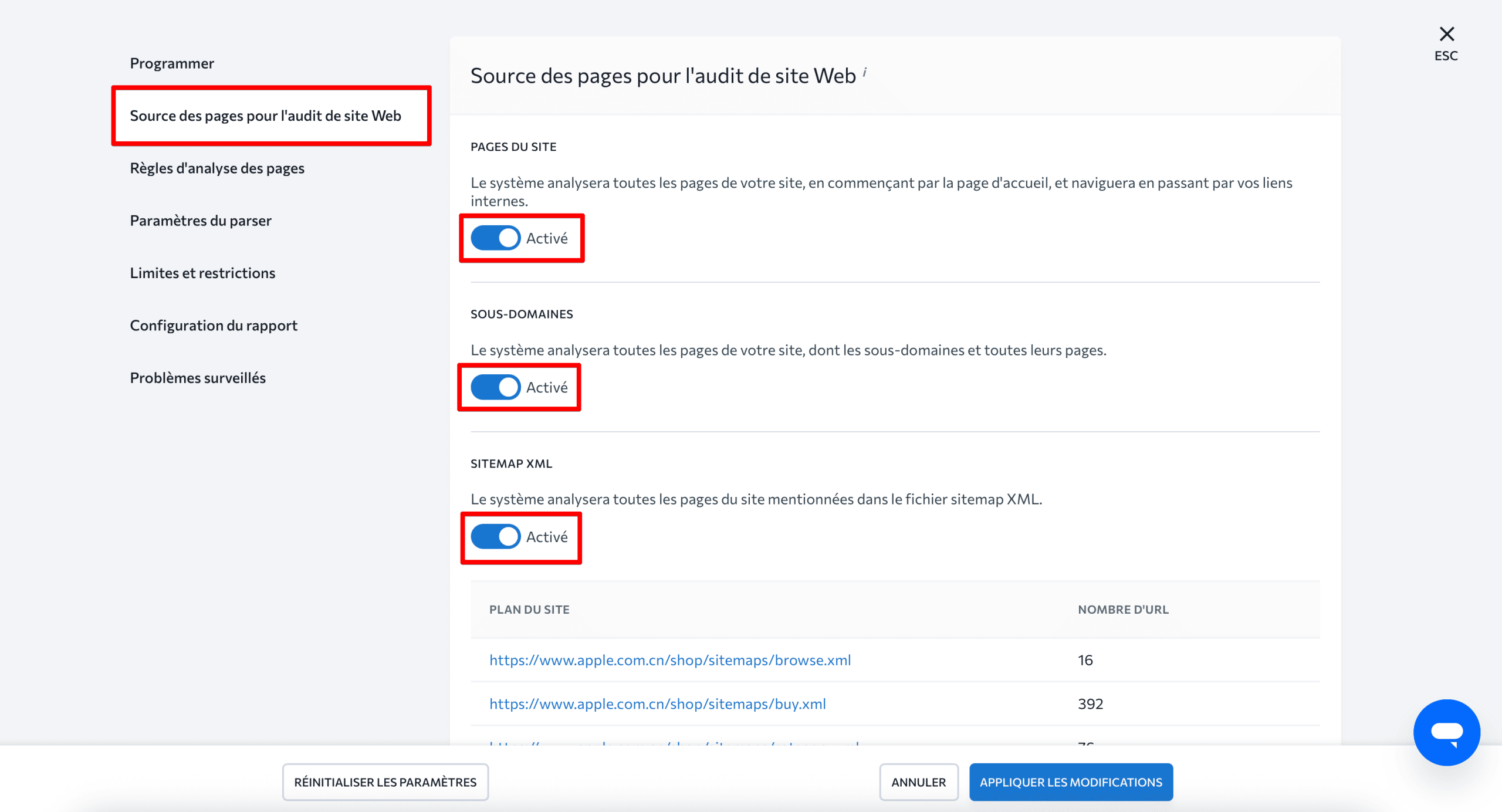The image size is (1502, 812).
Task: Click Appliquer les modifications button
Action: tap(1070, 781)
